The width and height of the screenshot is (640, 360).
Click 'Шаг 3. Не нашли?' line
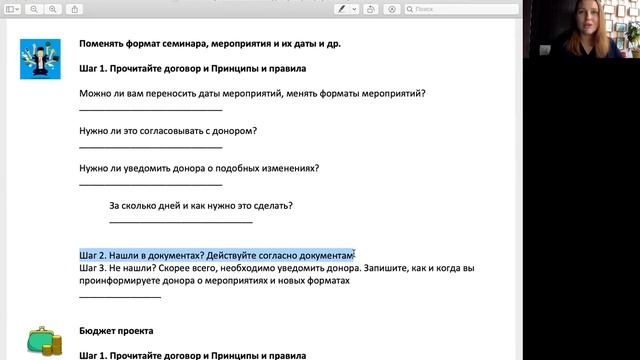pyautogui.click(x=277, y=268)
